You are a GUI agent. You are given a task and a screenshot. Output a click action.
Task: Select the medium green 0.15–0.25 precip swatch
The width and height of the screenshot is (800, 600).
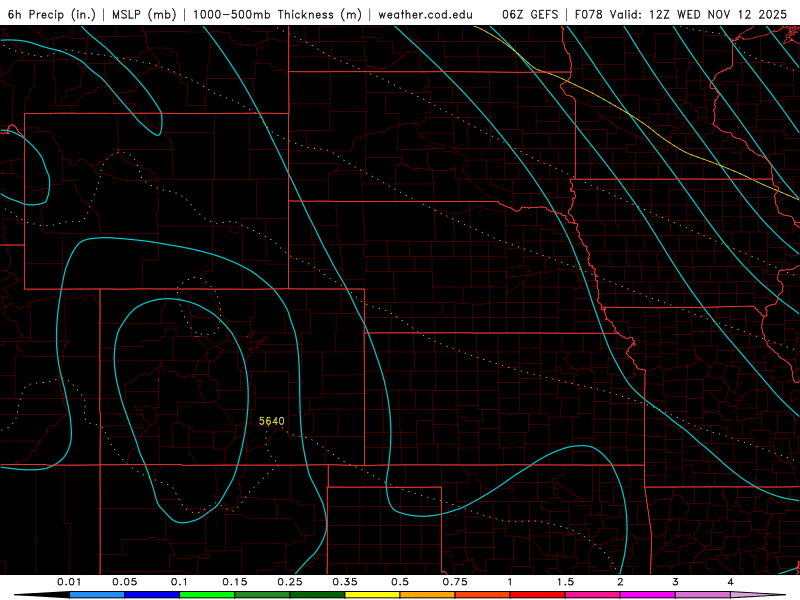[262, 595]
